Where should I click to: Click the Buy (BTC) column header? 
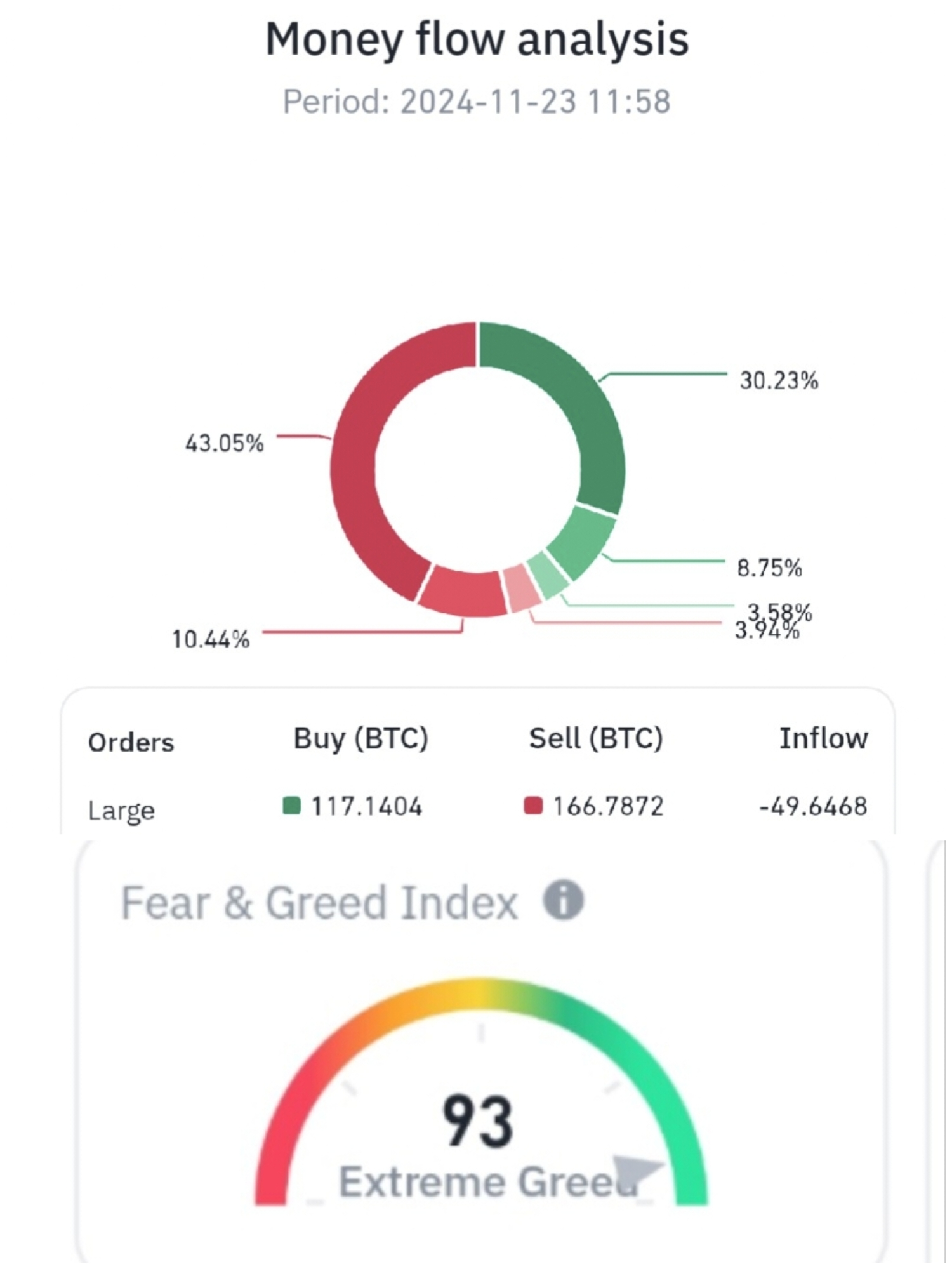[360, 738]
